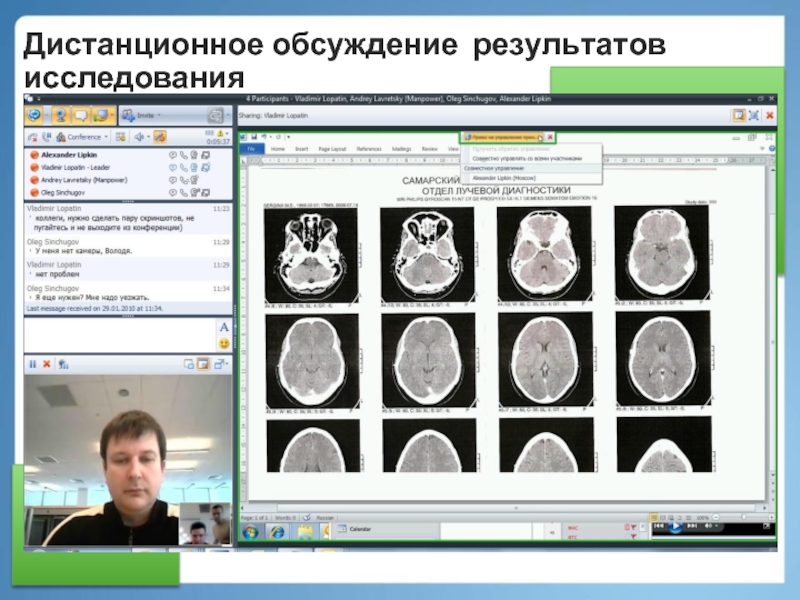Hang up using the red end call icon
800x600 pixels.
click(33, 137)
